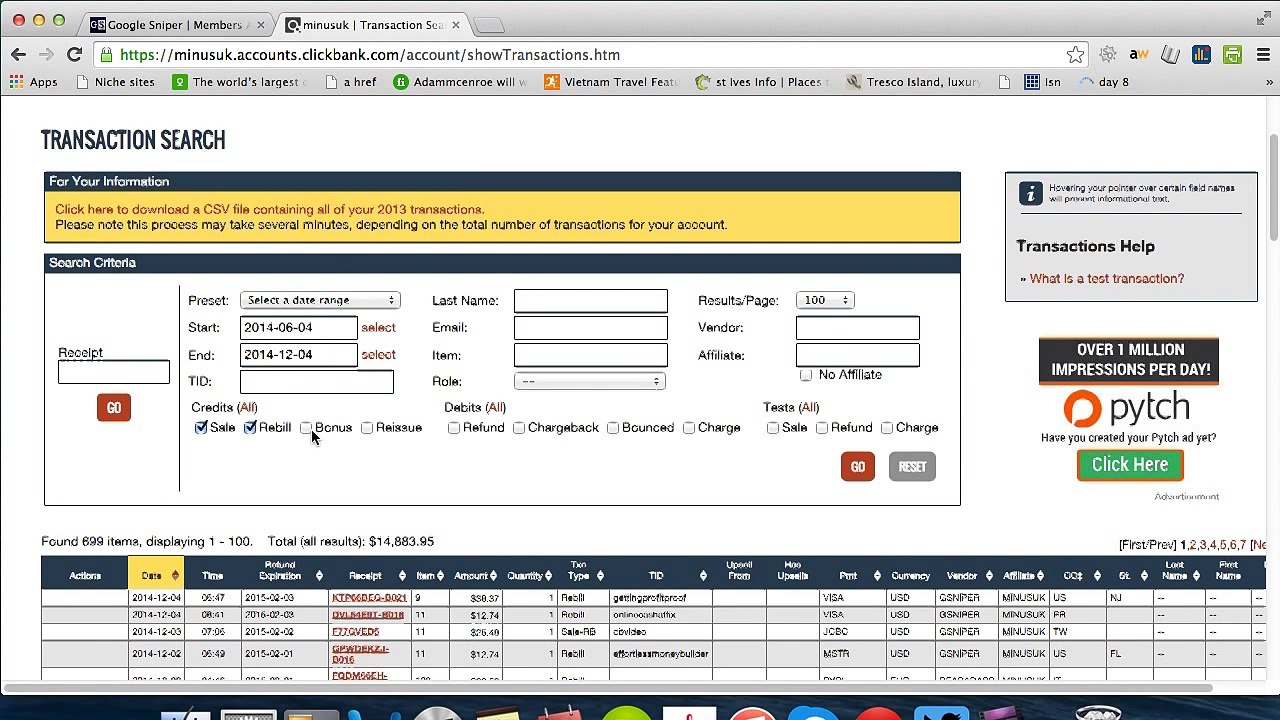Click the info icon in help panel
The image size is (1280, 720).
point(1030,192)
